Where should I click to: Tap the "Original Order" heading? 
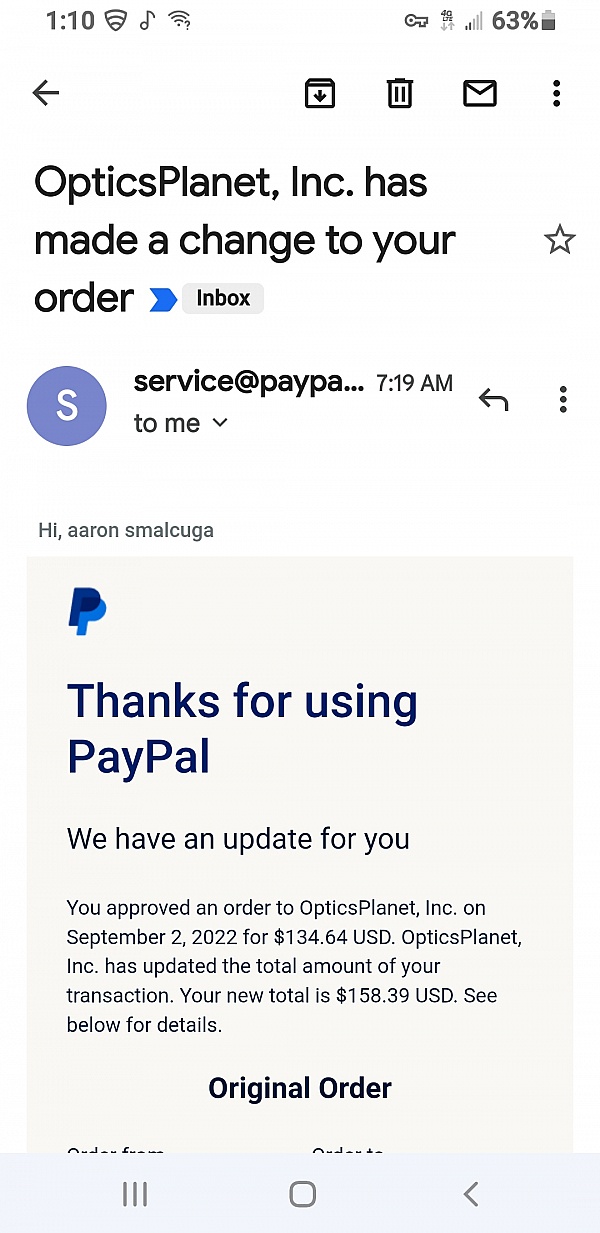click(x=300, y=1088)
